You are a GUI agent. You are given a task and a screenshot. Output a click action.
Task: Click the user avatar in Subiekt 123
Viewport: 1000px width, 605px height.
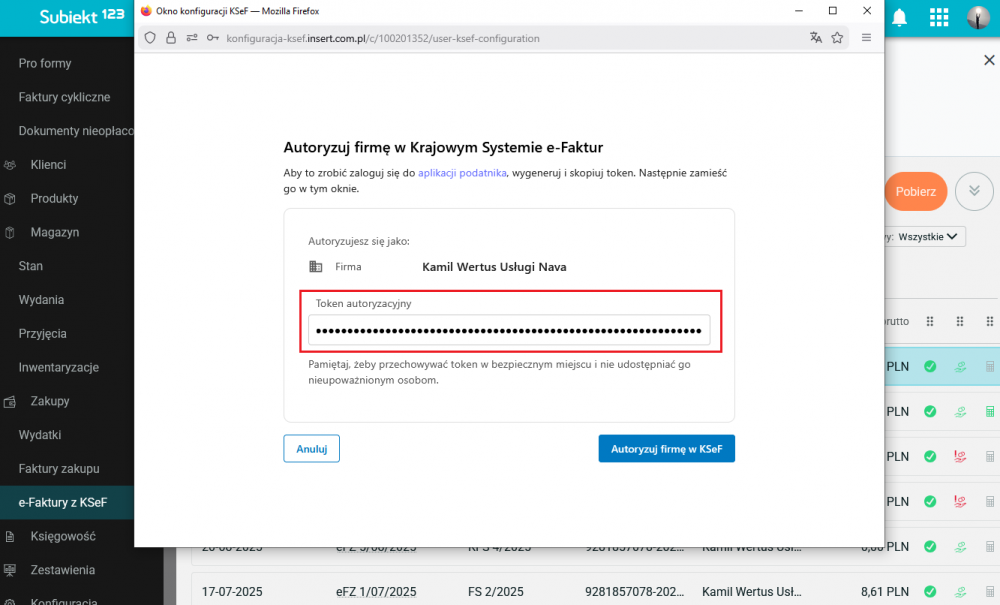978,17
